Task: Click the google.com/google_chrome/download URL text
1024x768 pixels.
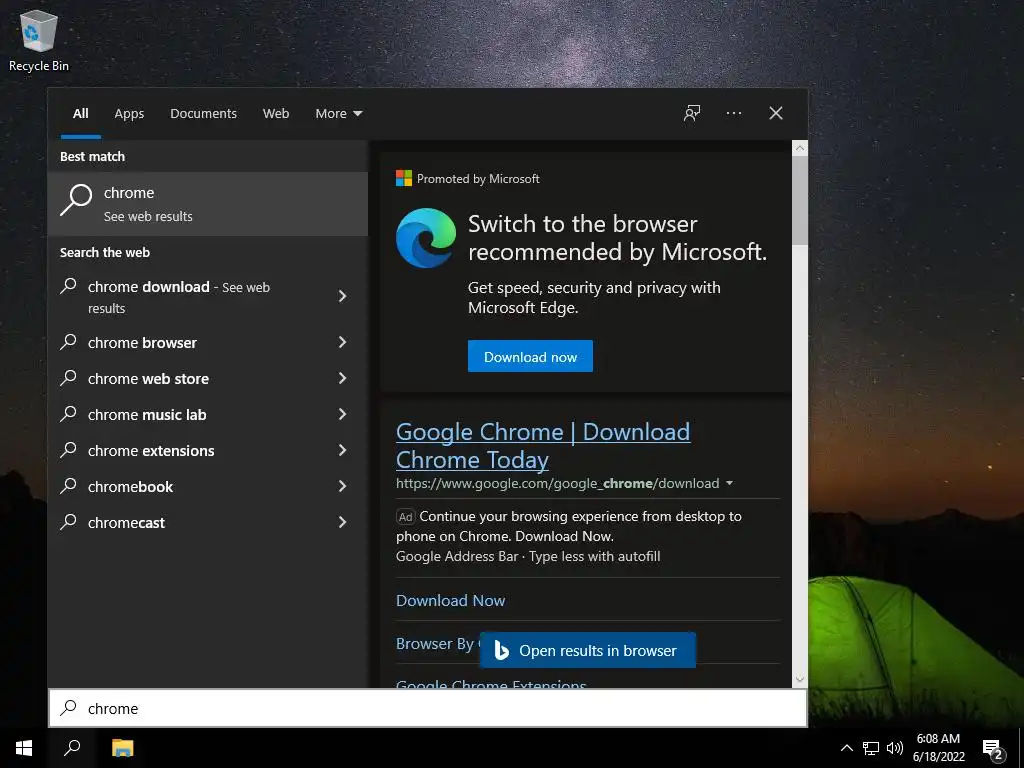Action: pos(557,483)
